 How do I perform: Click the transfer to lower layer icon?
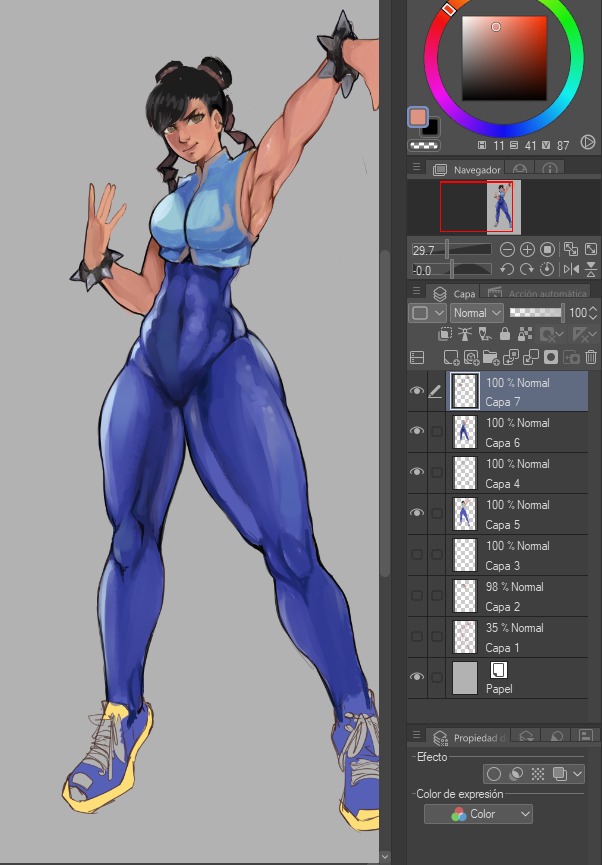511,357
